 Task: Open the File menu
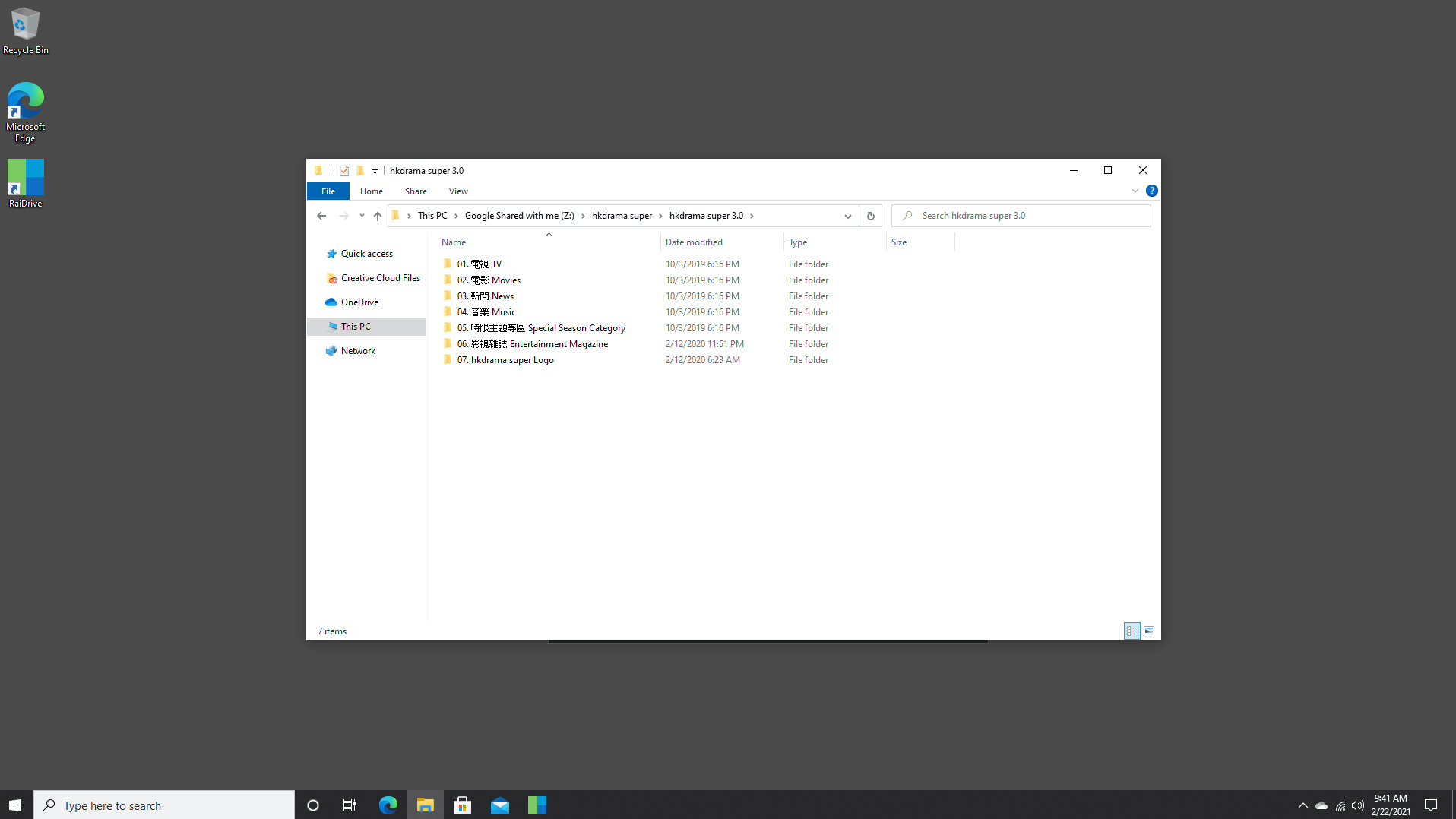click(328, 191)
